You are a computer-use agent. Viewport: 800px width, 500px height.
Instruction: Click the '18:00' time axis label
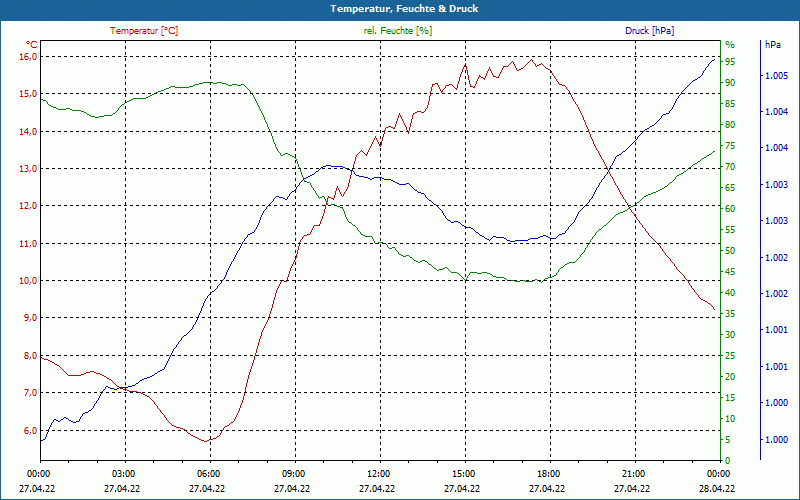tap(547, 474)
